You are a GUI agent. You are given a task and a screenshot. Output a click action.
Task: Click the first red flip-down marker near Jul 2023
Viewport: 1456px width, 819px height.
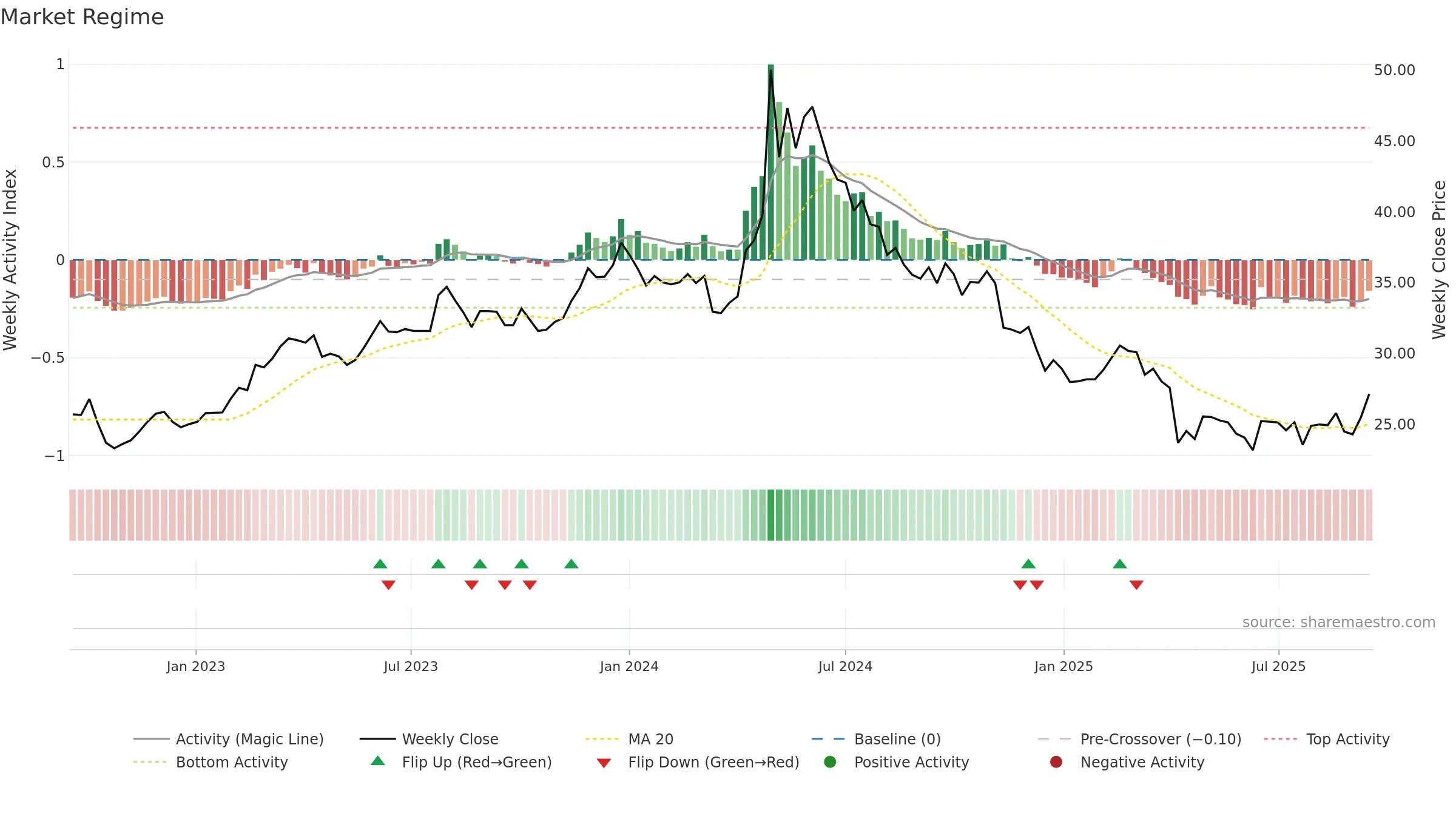388,585
